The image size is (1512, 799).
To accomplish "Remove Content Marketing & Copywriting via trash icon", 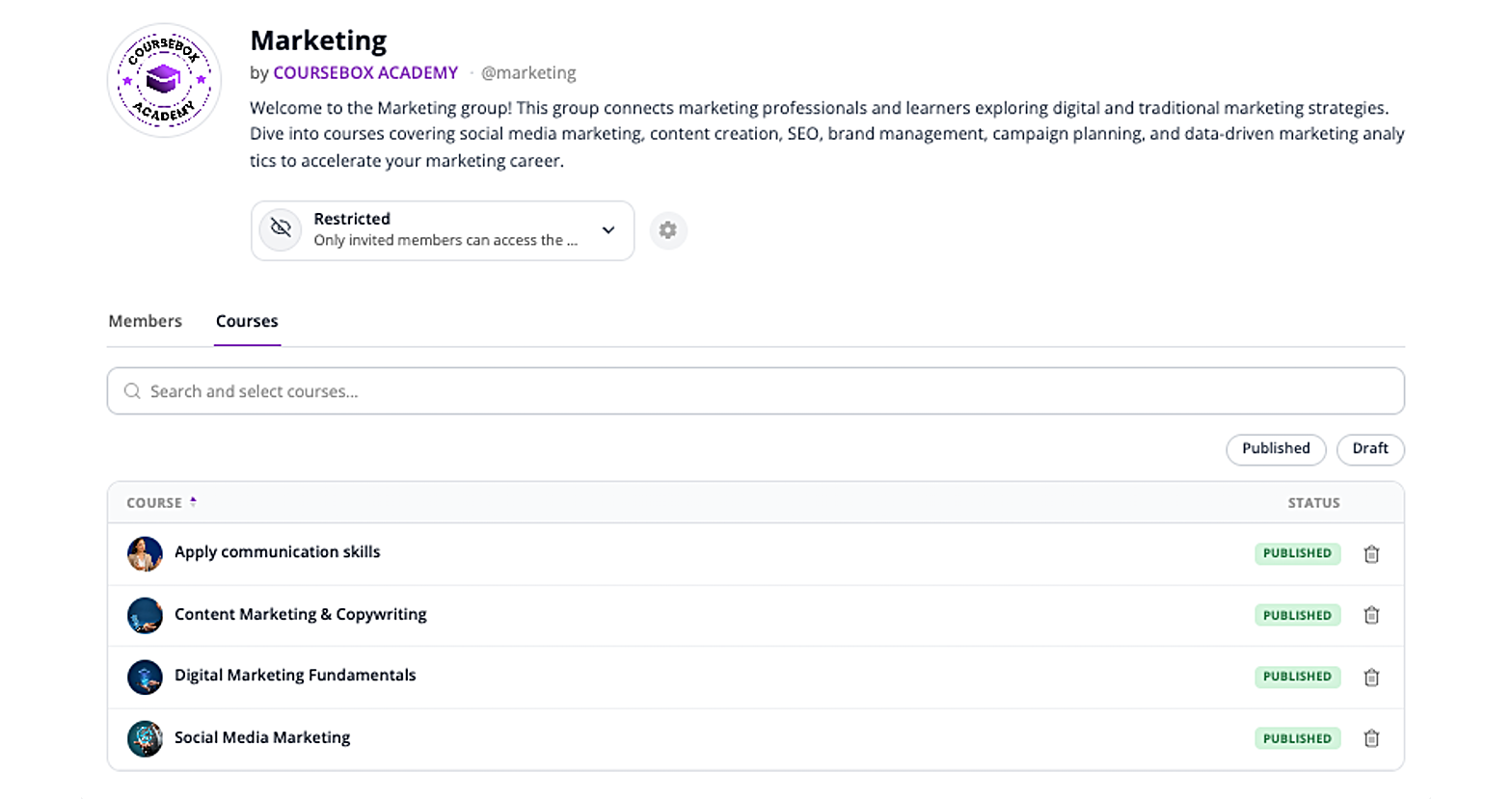I will point(1371,615).
